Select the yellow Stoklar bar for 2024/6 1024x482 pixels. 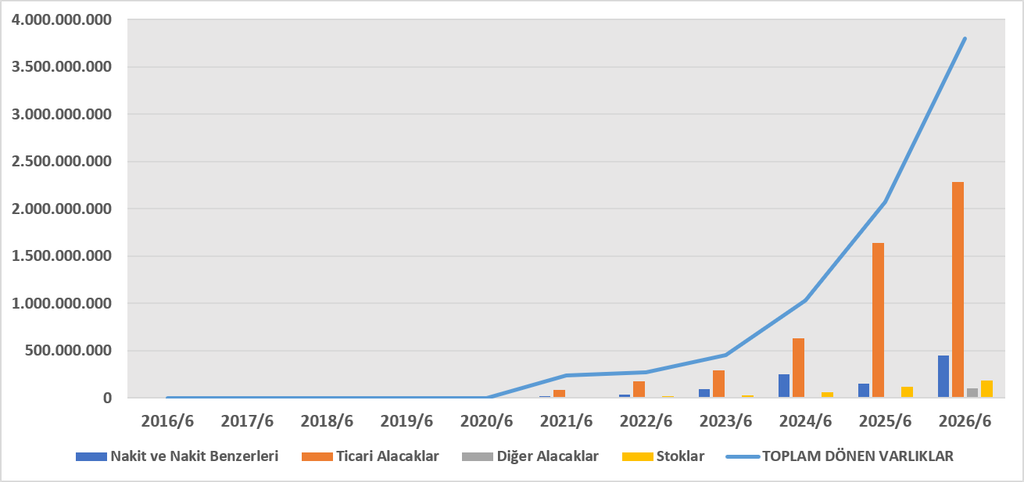click(827, 394)
